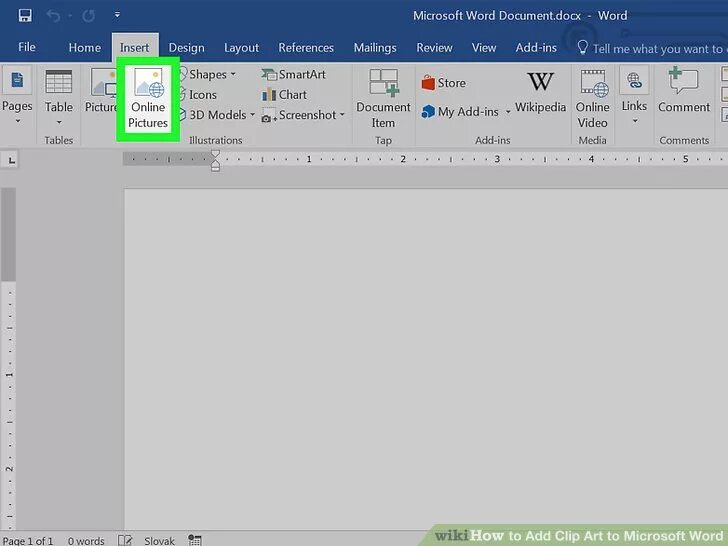Click inside the blank document page
This screenshot has width=728, height=546.
(x=426, y=358)
